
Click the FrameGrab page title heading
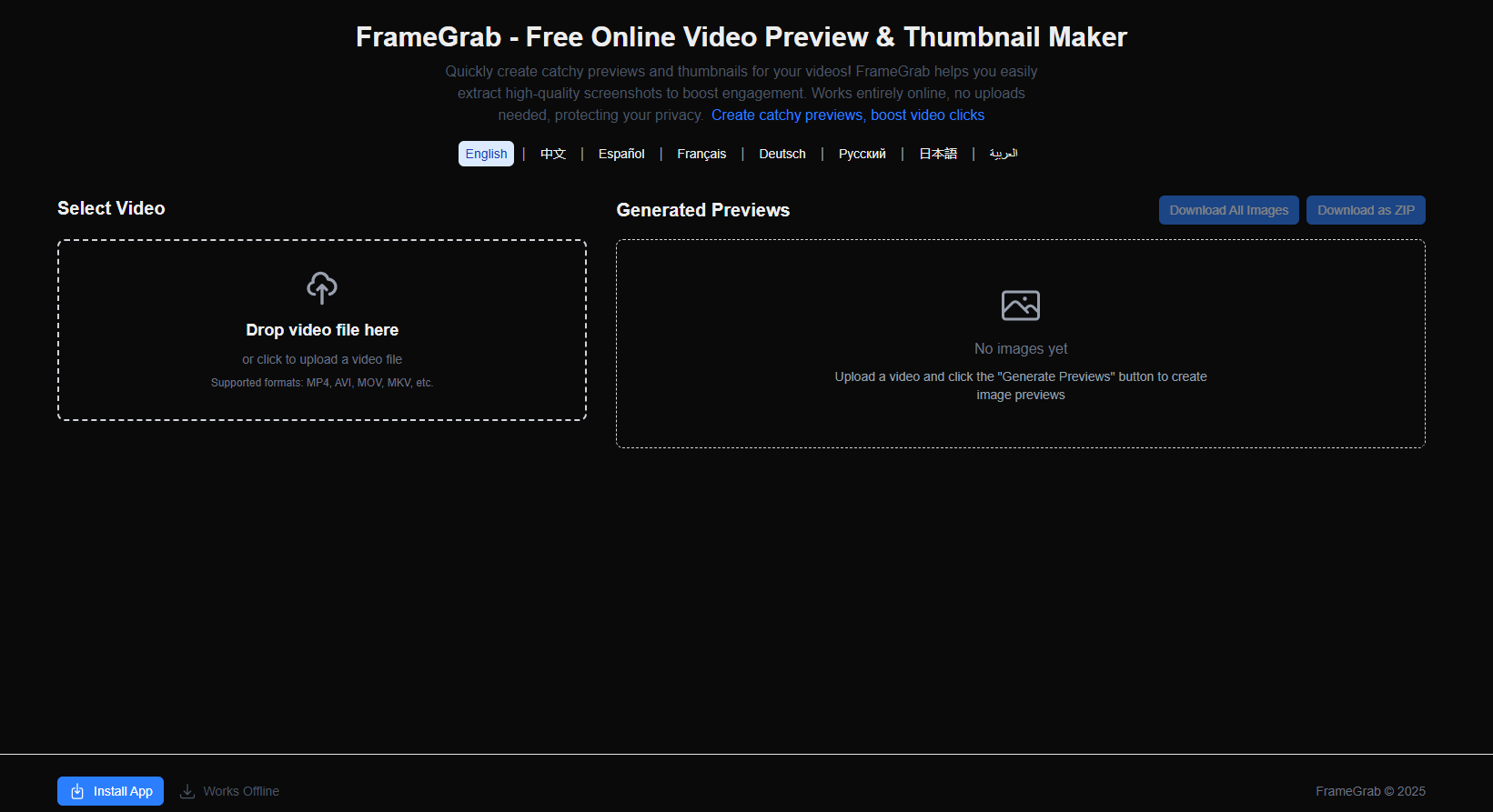[x=741, y=36]
